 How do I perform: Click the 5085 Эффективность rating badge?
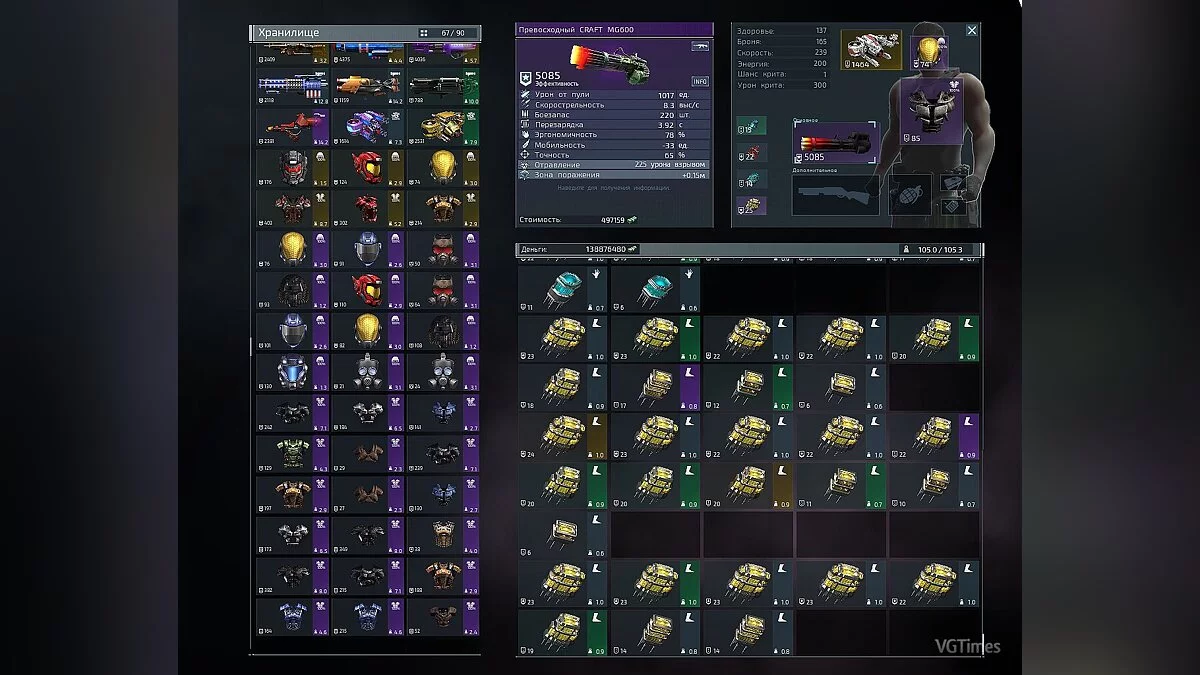548,77
